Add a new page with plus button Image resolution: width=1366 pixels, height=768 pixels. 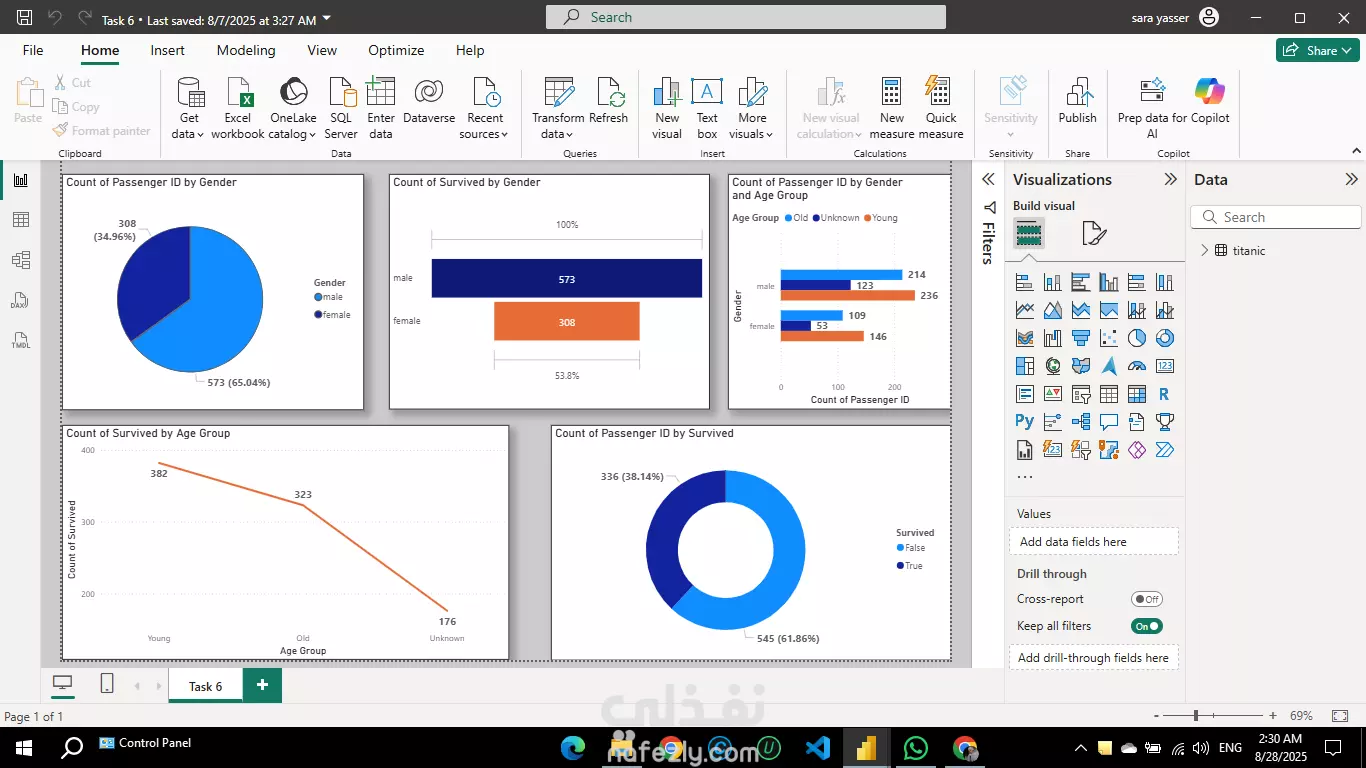[262, 685]
